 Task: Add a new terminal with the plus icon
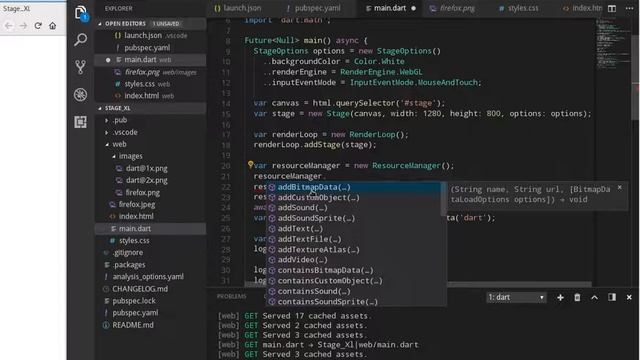(x=560, y=298)
